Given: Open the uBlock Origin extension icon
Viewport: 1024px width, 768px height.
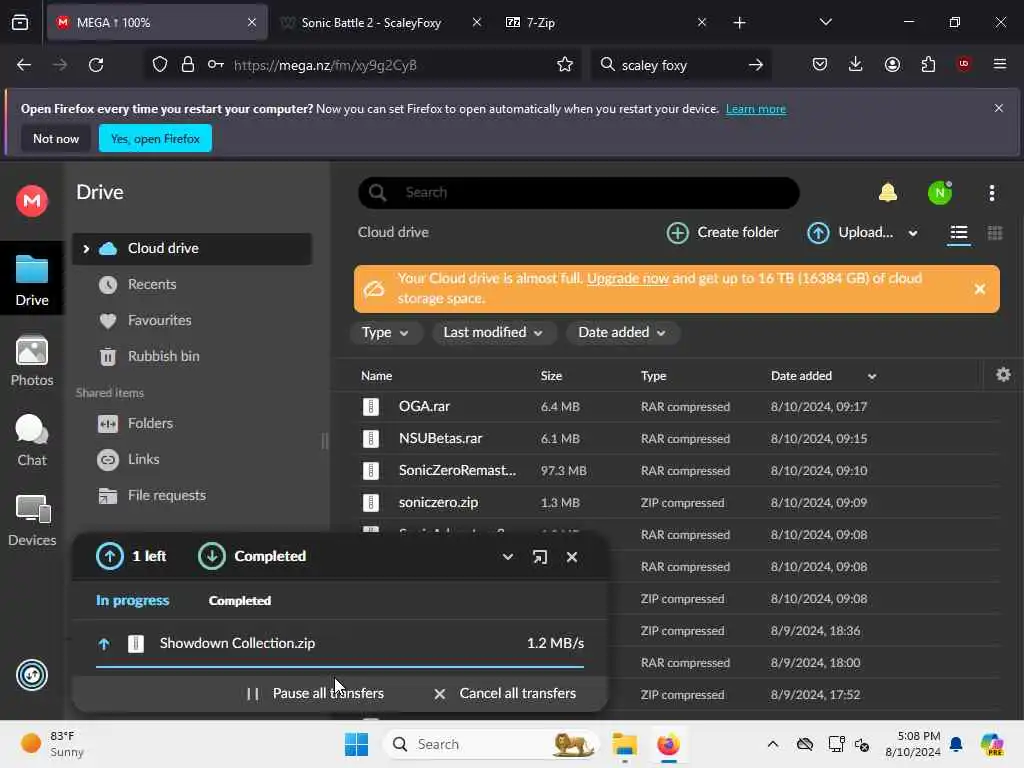Looking at the screenshot, I should (964, 64).
